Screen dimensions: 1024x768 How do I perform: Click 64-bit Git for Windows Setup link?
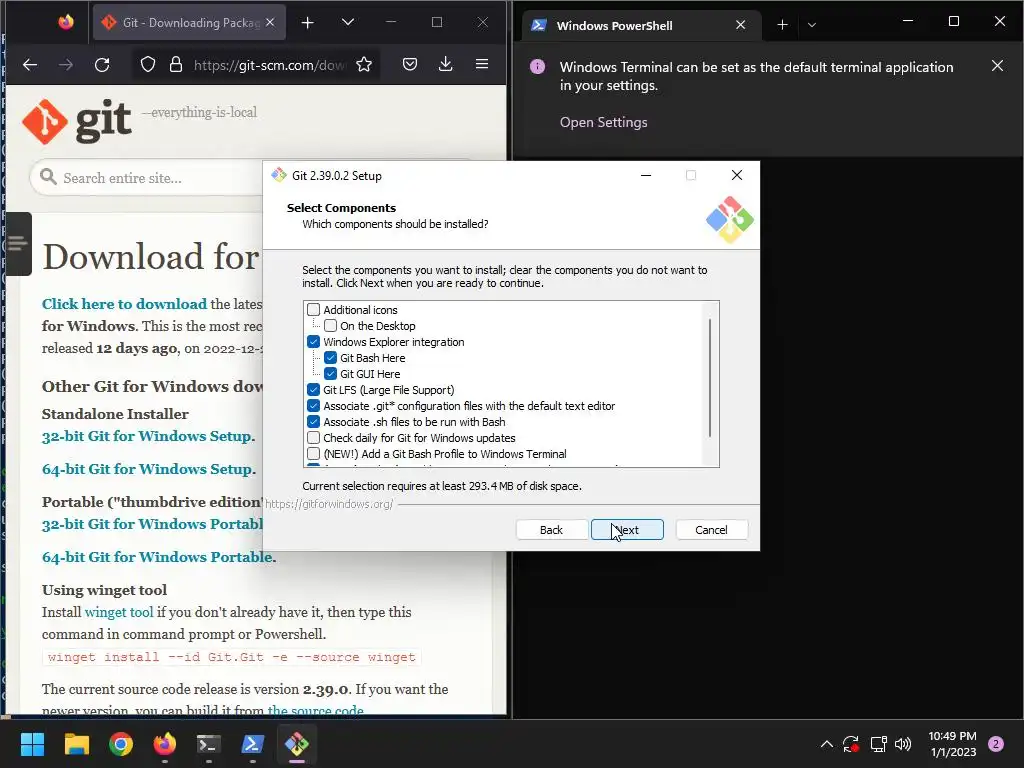coord(148,469)
